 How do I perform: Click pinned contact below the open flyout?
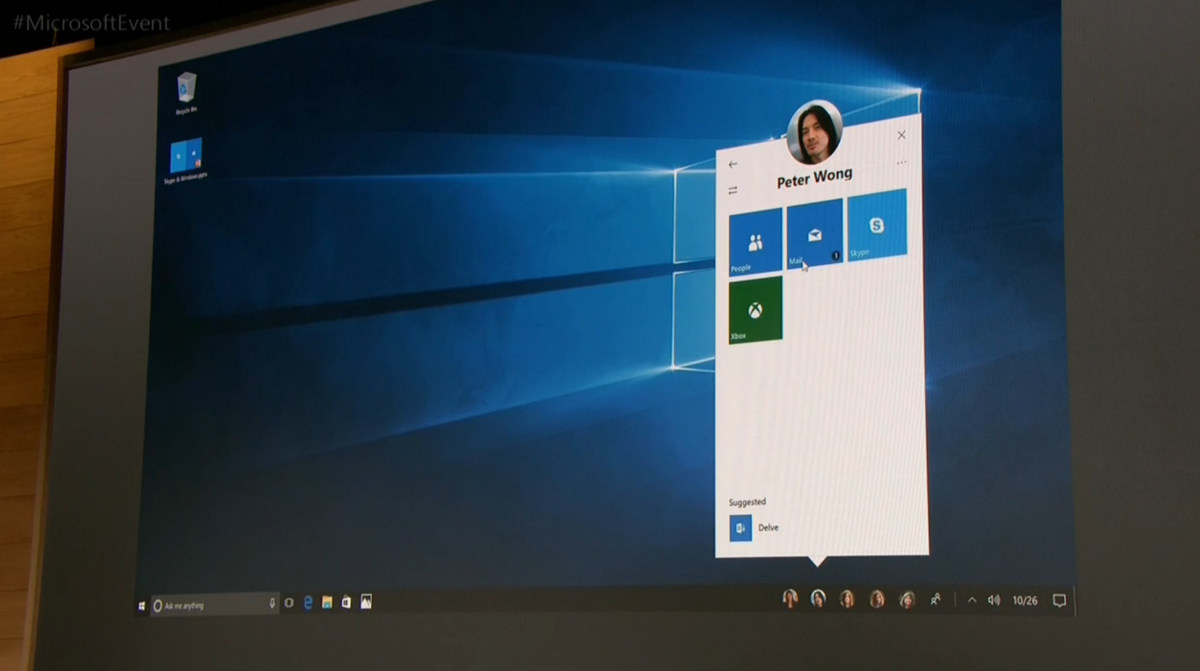[x=818, y=598]
